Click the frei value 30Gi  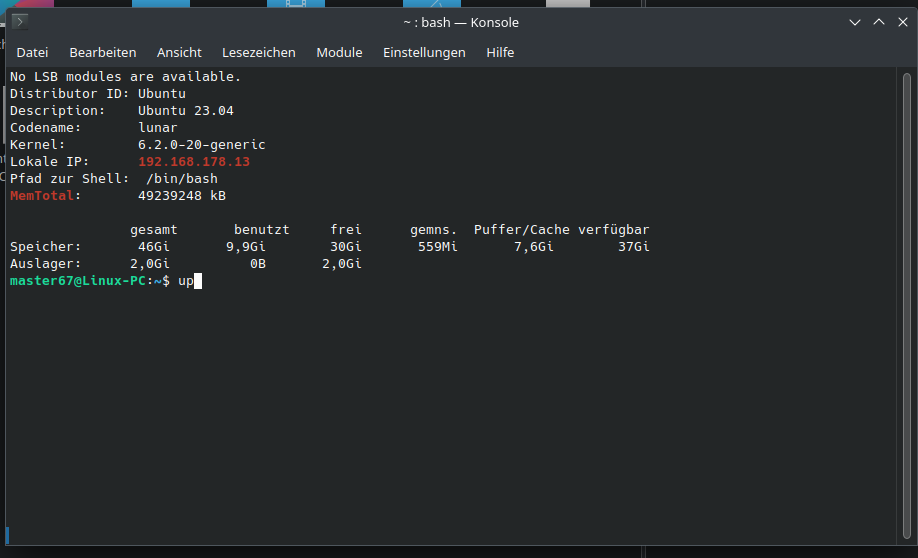(345, 247)
